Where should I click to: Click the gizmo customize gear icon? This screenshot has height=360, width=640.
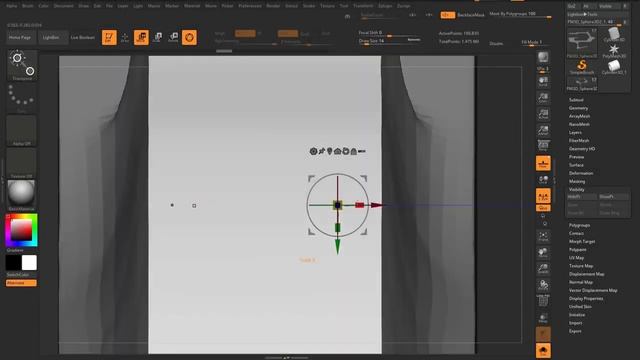coord(313,151)
